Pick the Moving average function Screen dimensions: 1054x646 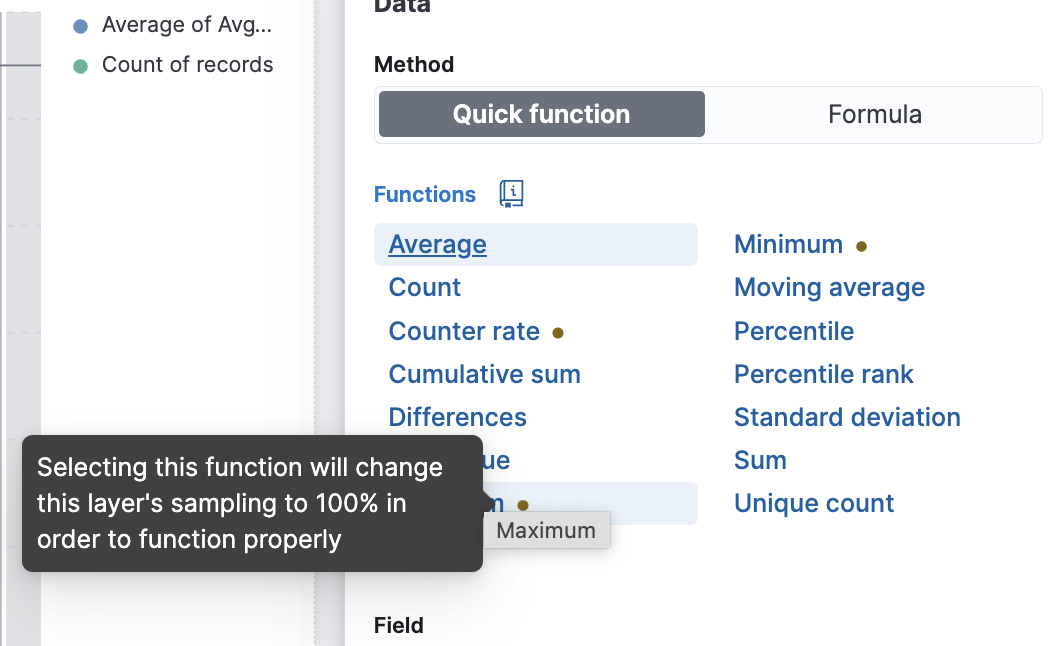[x=829, y=288]
